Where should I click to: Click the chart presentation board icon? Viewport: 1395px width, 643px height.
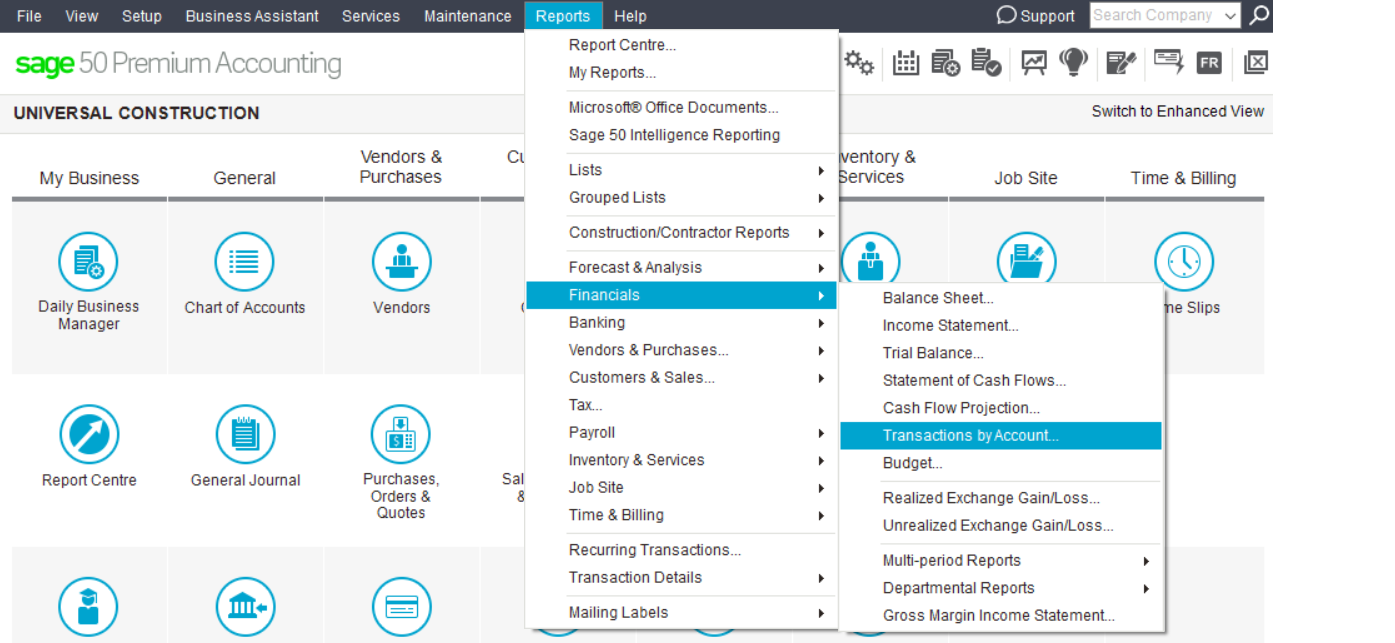pyautogui.click(x=1034, y=63)
